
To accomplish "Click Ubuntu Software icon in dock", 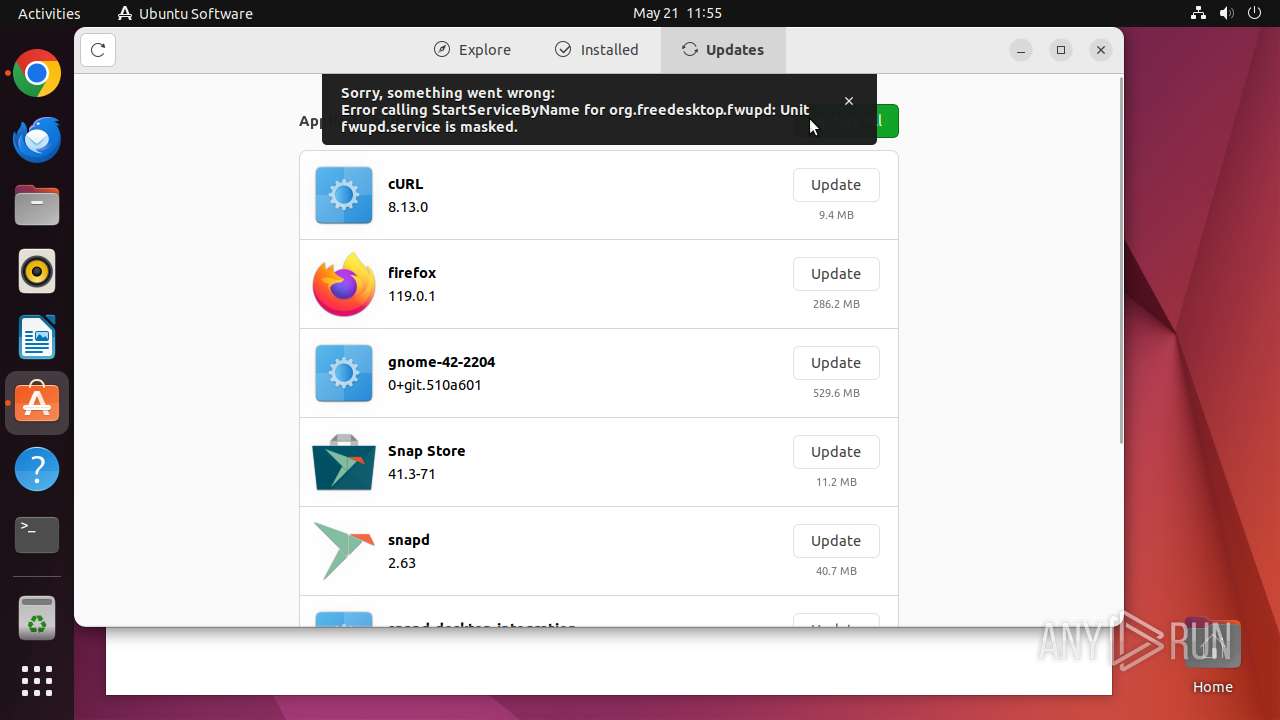I will click(37, 403).
